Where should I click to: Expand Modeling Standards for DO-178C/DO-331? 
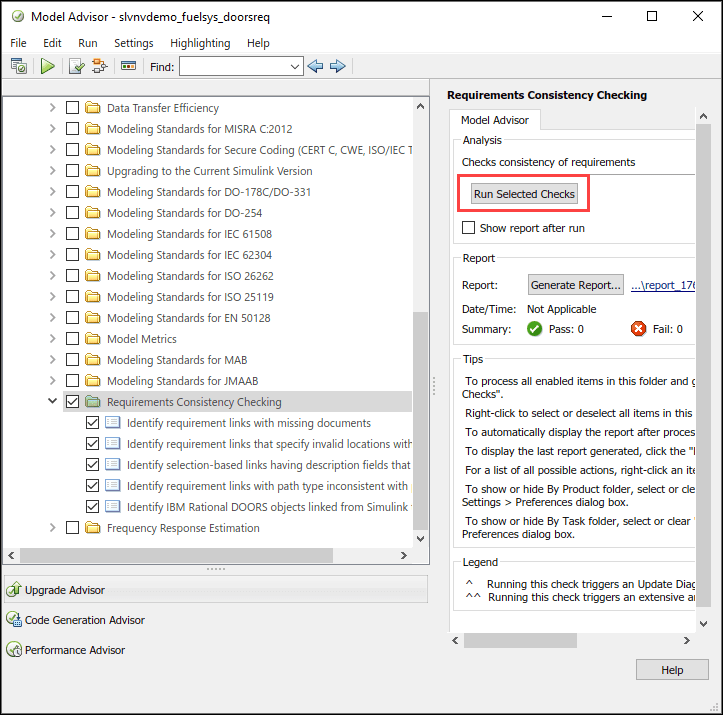point(53,192)
